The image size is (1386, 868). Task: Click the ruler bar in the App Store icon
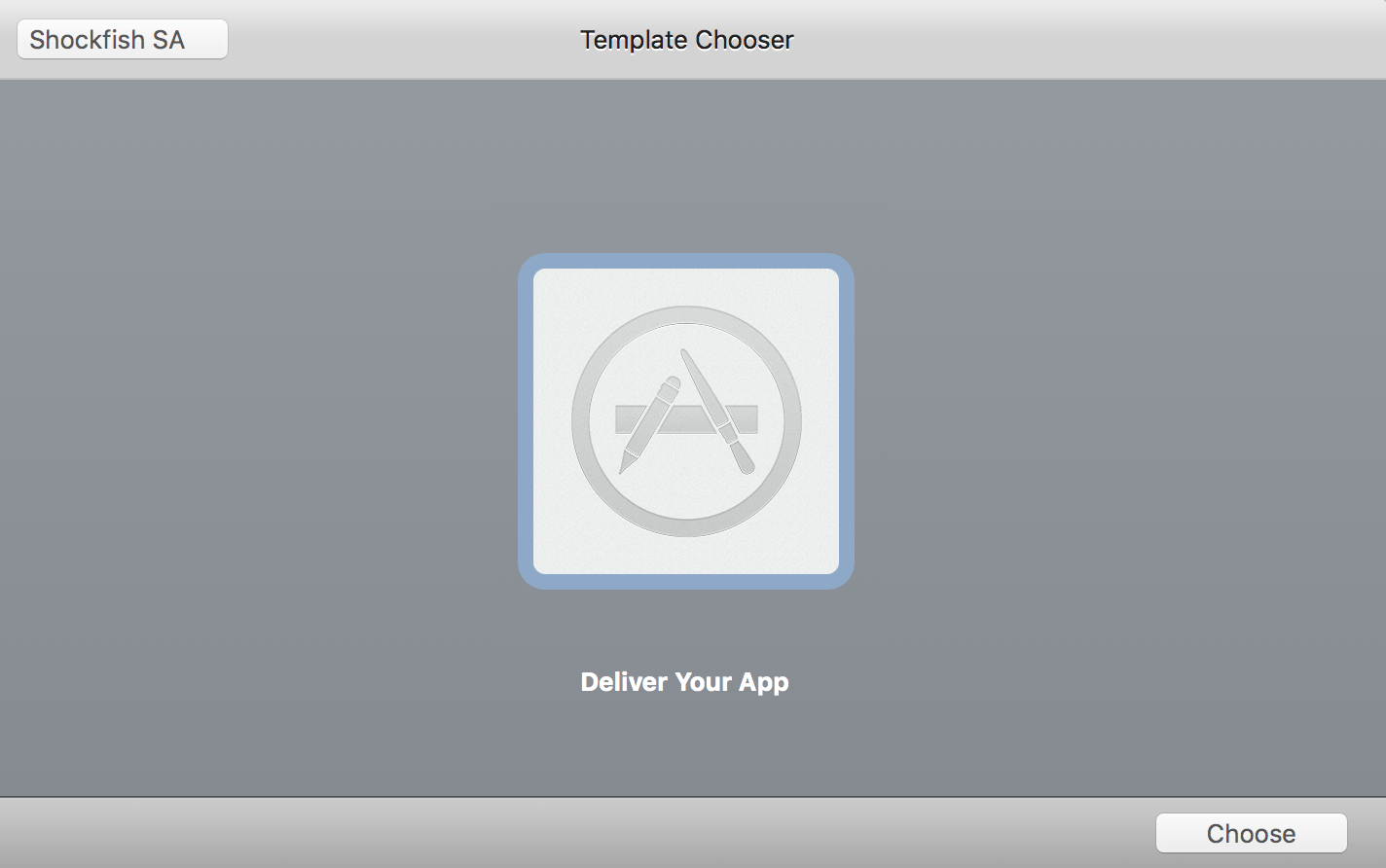686,419
